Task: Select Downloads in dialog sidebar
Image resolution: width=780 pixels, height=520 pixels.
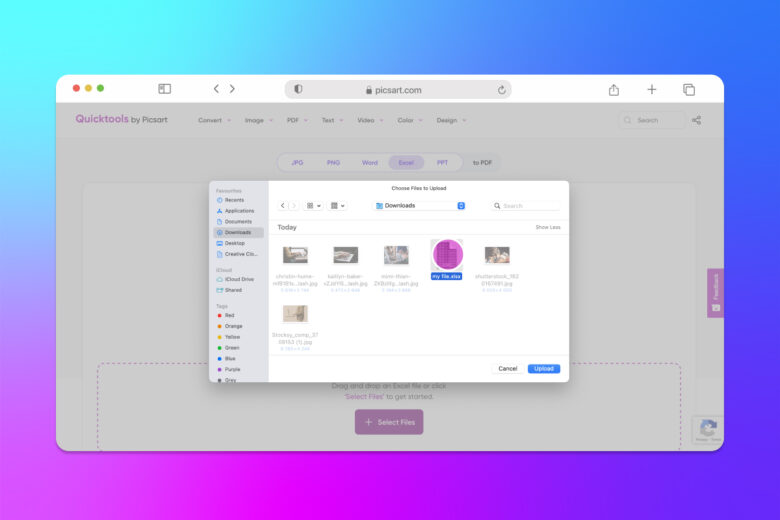Action: (239, 232)
